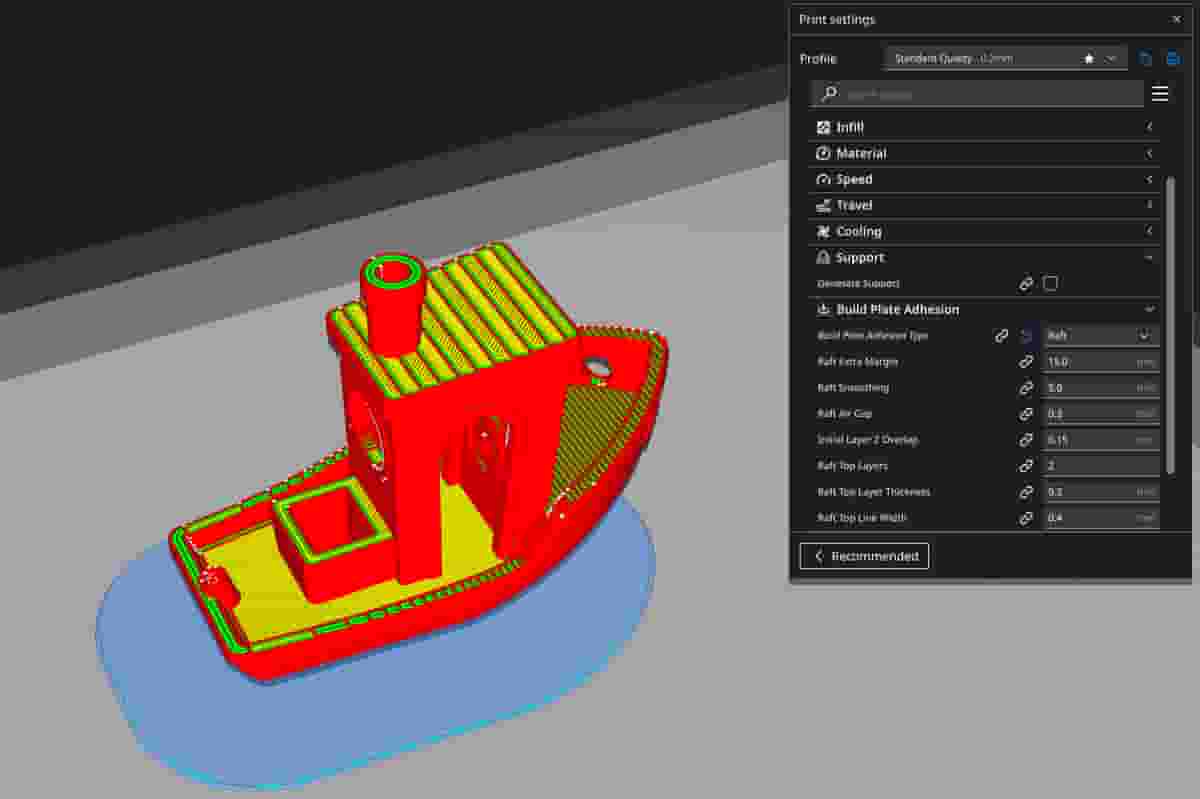1200x799 pixels.
Task: Click the Speed gauge icon
Action: point(823,179)
